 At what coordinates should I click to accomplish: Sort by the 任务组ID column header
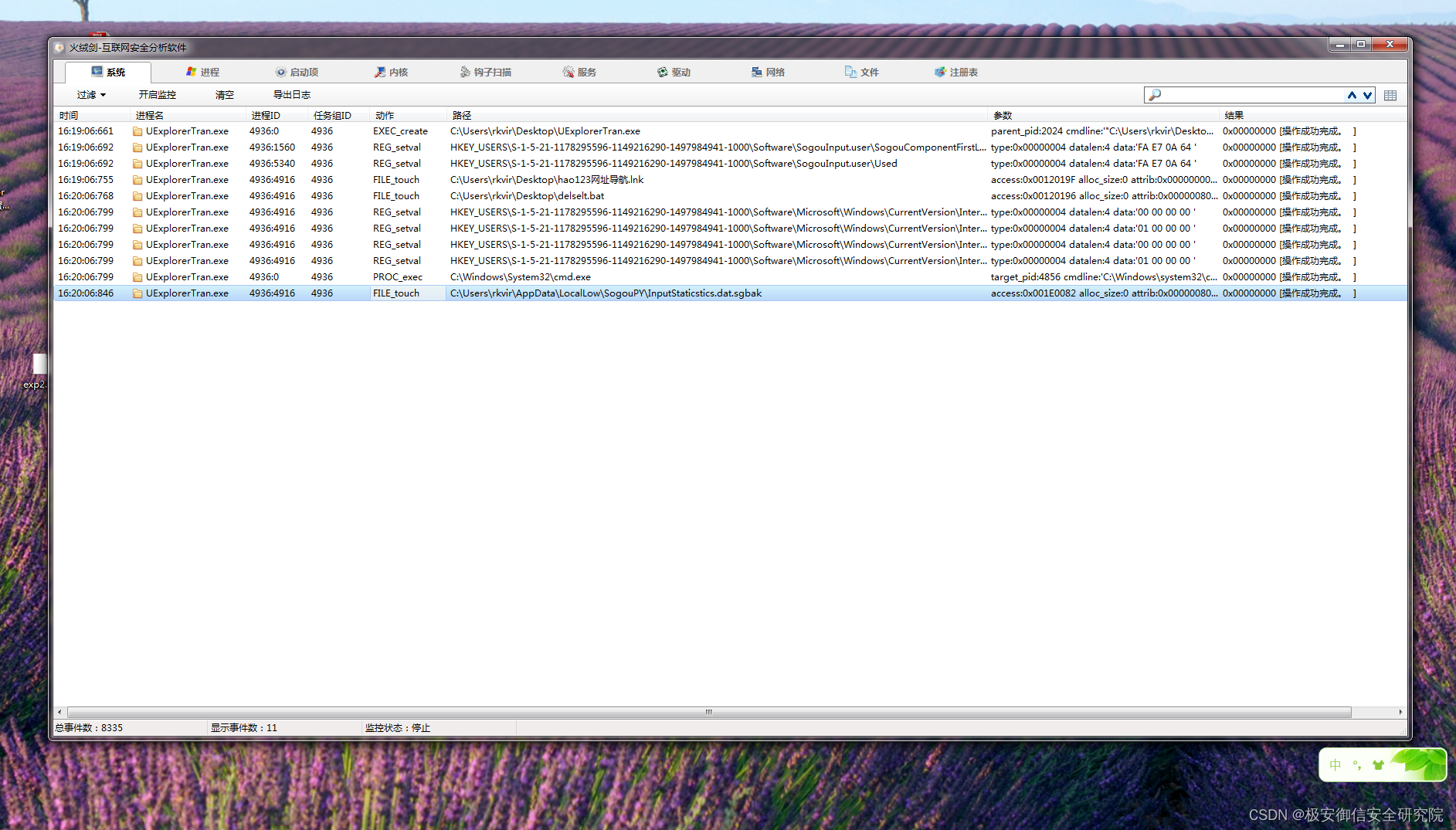pos(339,115)
